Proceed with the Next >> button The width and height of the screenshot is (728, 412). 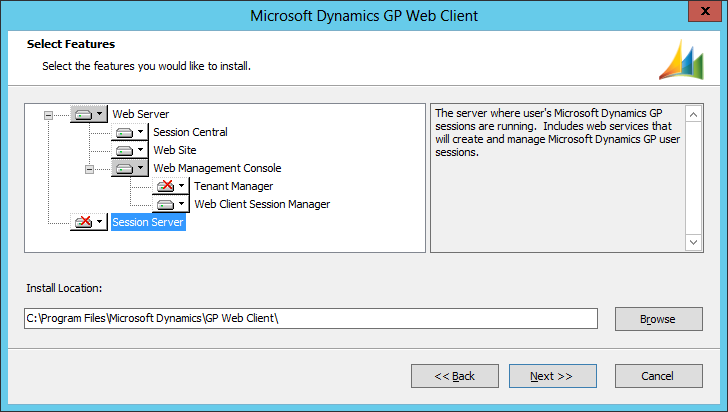552,376
